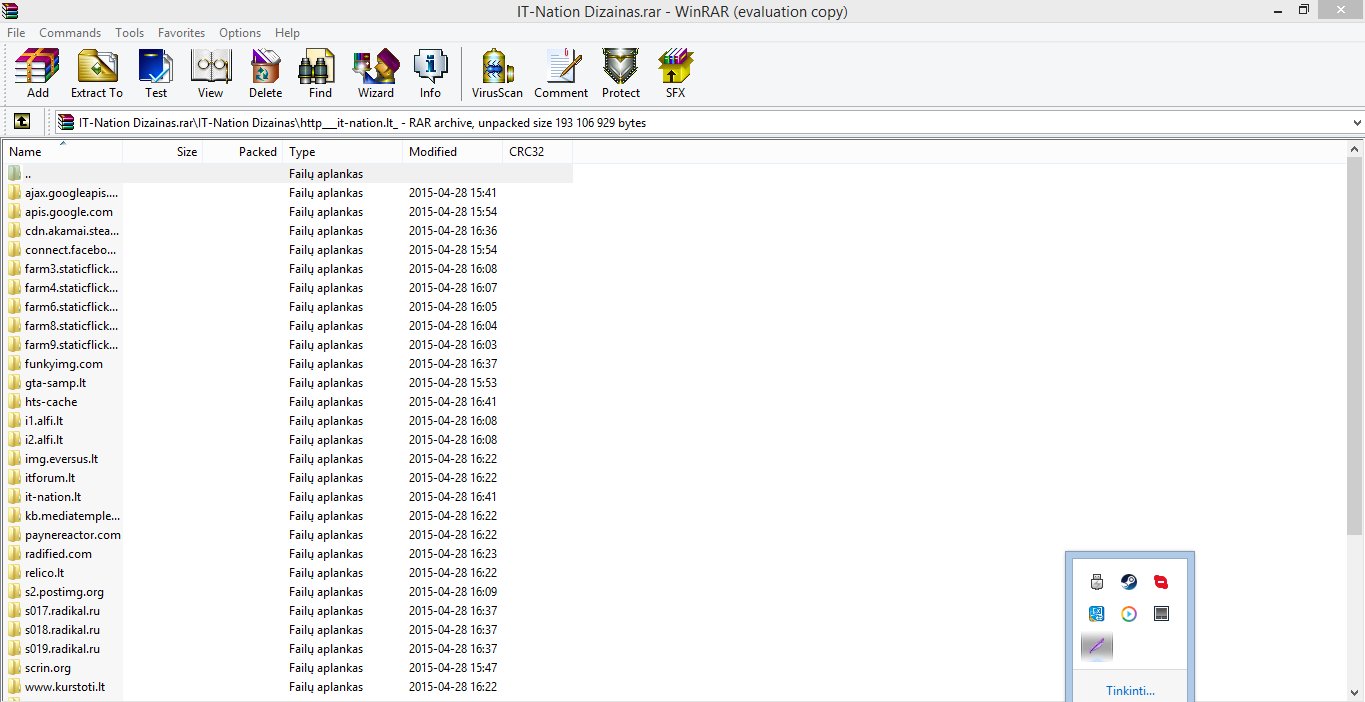The width and height of the screenshot is (1365, 702).
Task: Sort the list by Name column
Action: coord(63,152)
